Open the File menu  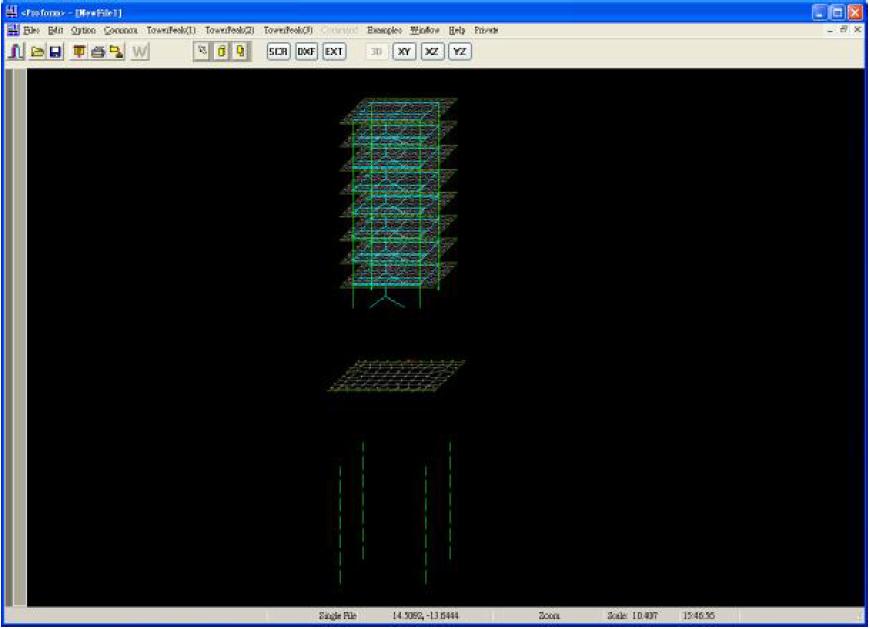tap(31, 30)
